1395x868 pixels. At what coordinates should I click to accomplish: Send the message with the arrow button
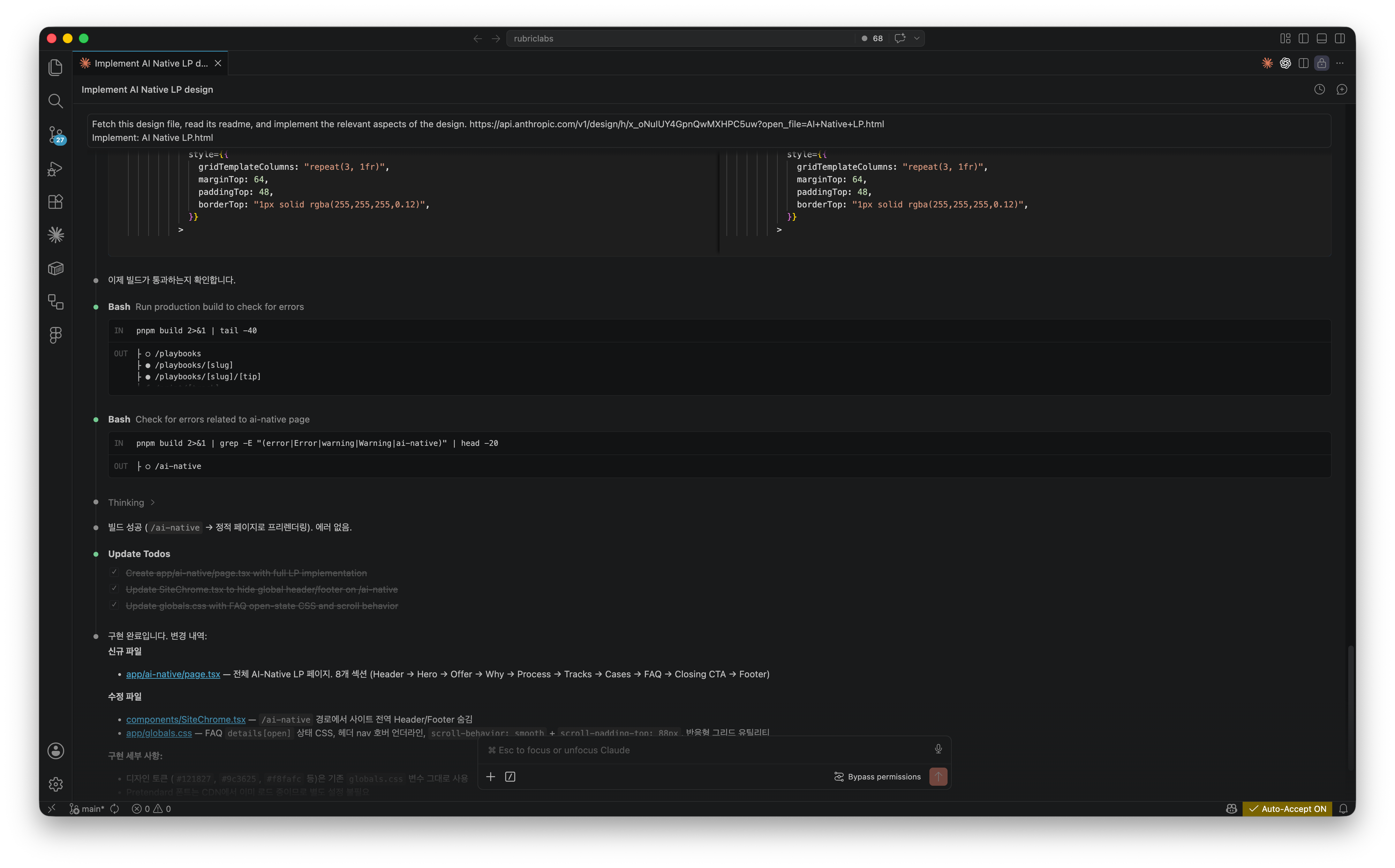click(x=938, y=777)
